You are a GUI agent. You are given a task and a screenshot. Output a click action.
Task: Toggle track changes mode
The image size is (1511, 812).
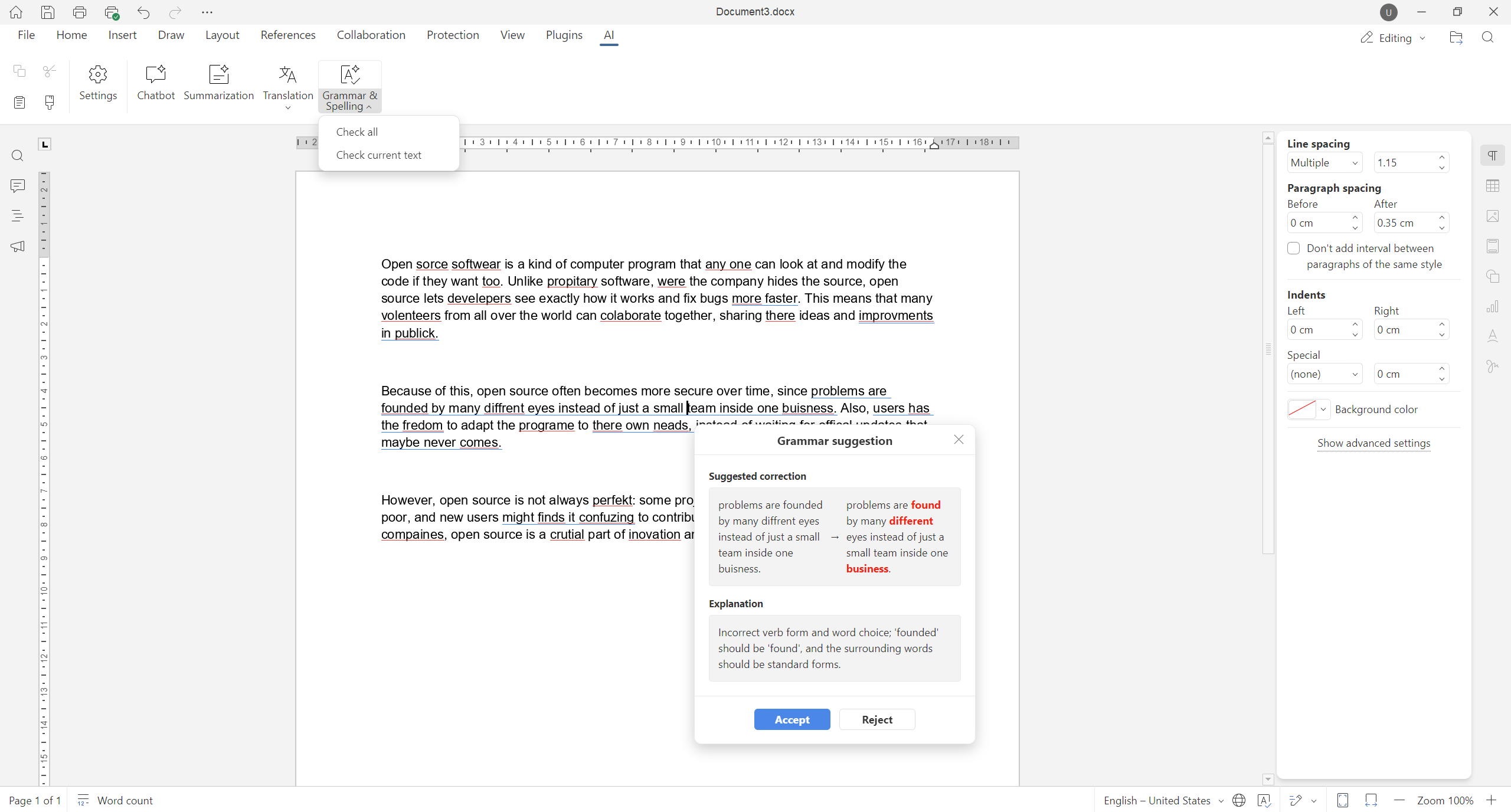[x=1296, y=800]
